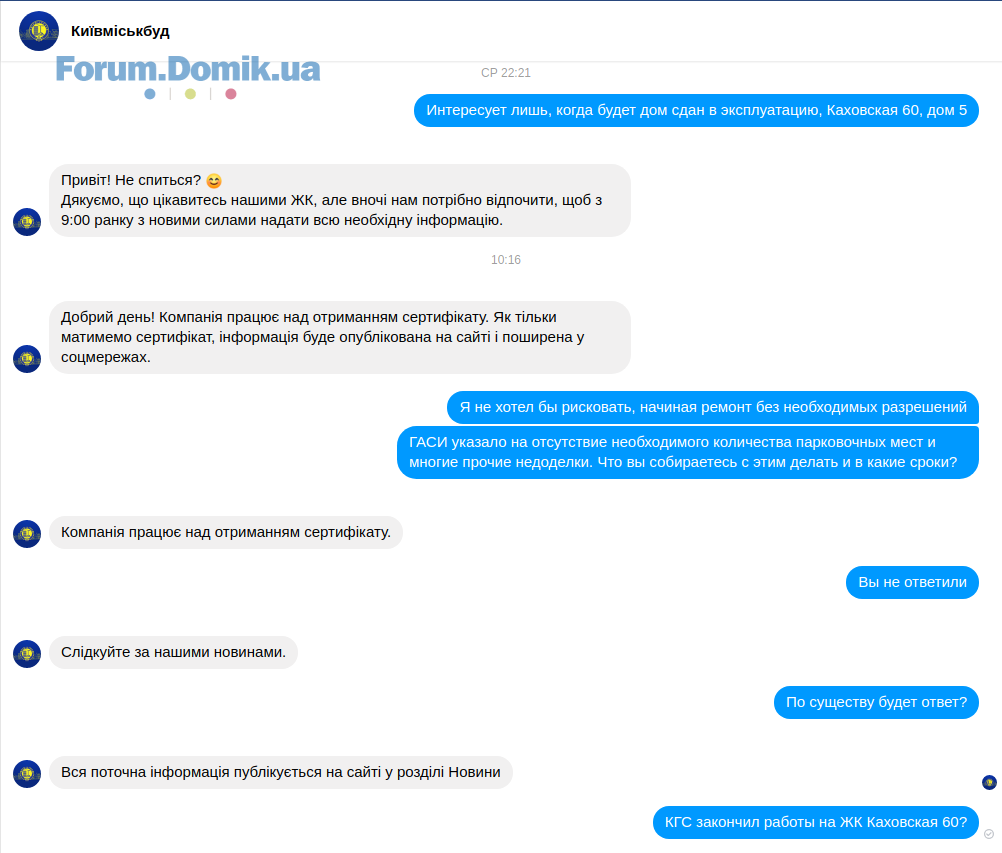
Task: Open the avatar next to 'Вся поточна інформація' message
Action: 27,774
